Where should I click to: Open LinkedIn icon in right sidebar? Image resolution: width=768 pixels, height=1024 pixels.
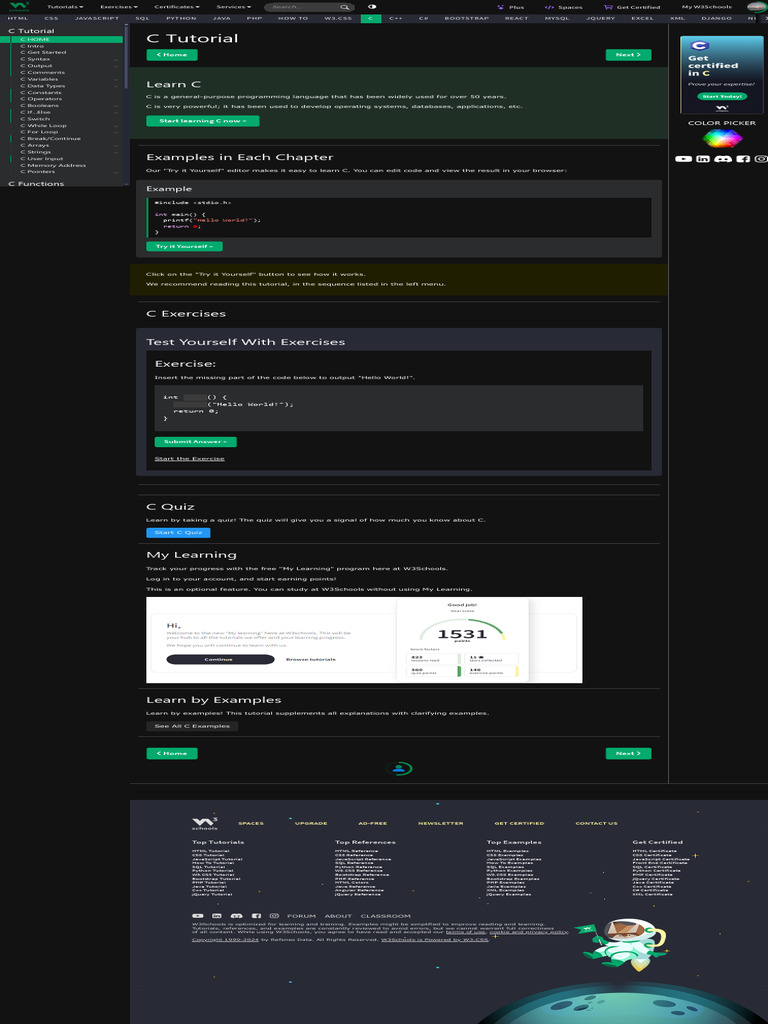pyautogui.click(x=703, y=159)
